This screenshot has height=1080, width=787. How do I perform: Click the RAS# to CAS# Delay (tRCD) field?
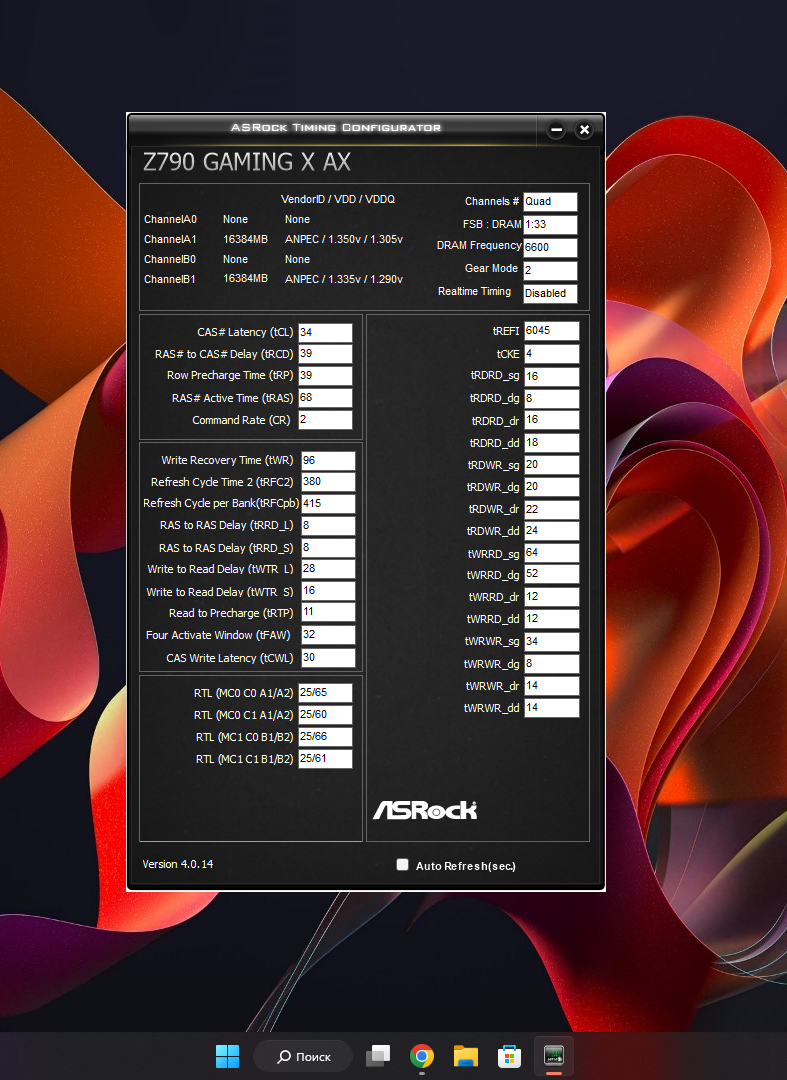click(325, 354)
